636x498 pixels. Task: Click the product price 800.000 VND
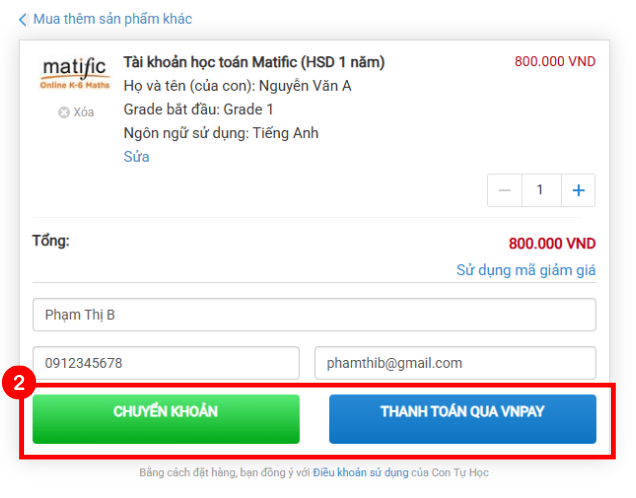click(555, 62)
